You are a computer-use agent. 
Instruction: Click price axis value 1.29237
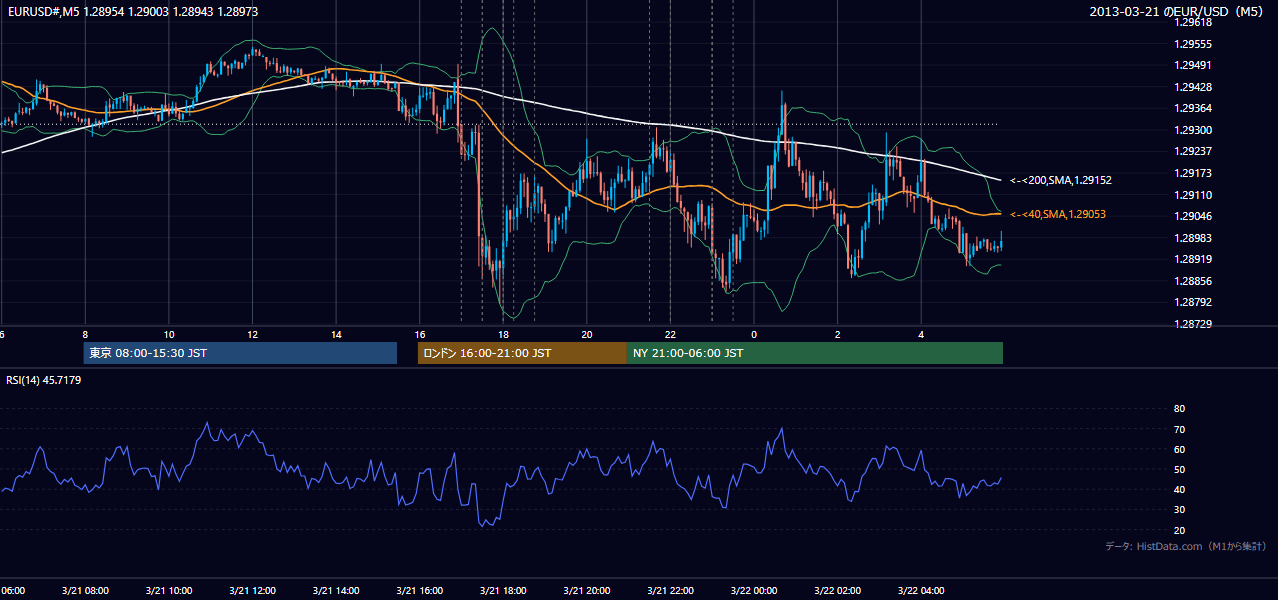point(1194,152)
